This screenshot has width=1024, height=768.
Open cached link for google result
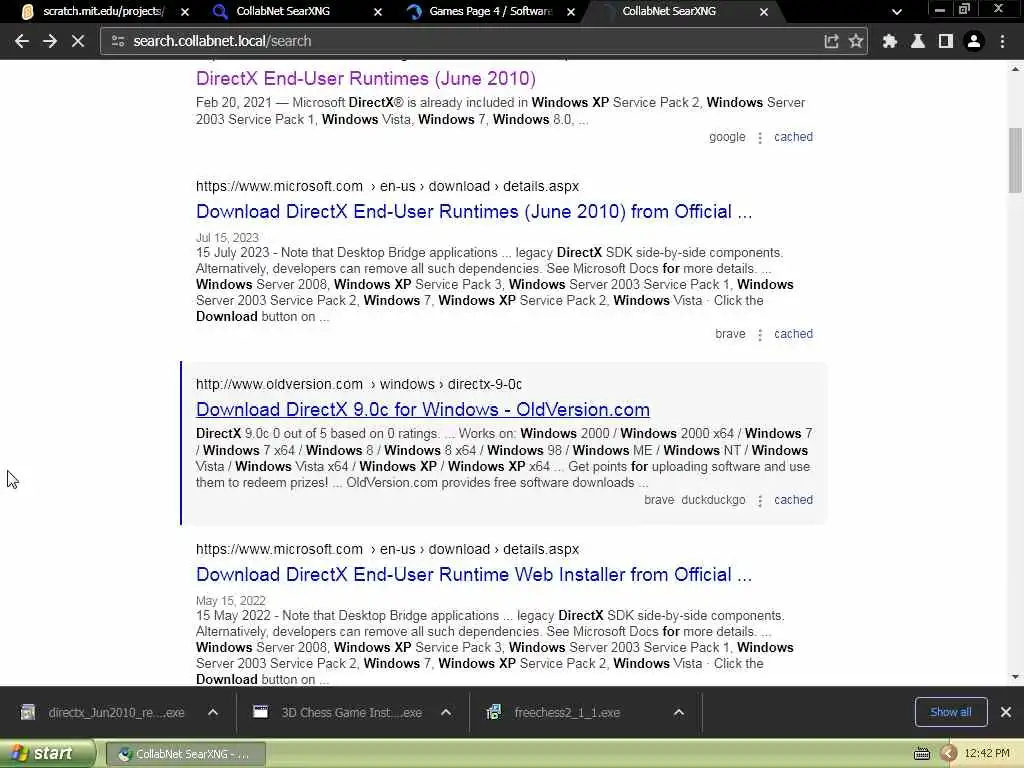tap(793, 137)
